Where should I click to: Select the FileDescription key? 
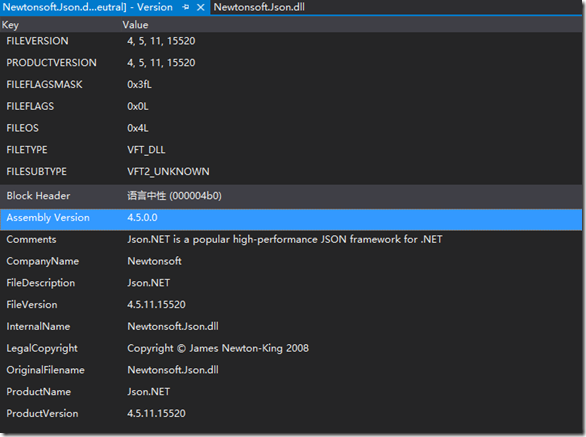pyautogui.click(x=40, y=283)
